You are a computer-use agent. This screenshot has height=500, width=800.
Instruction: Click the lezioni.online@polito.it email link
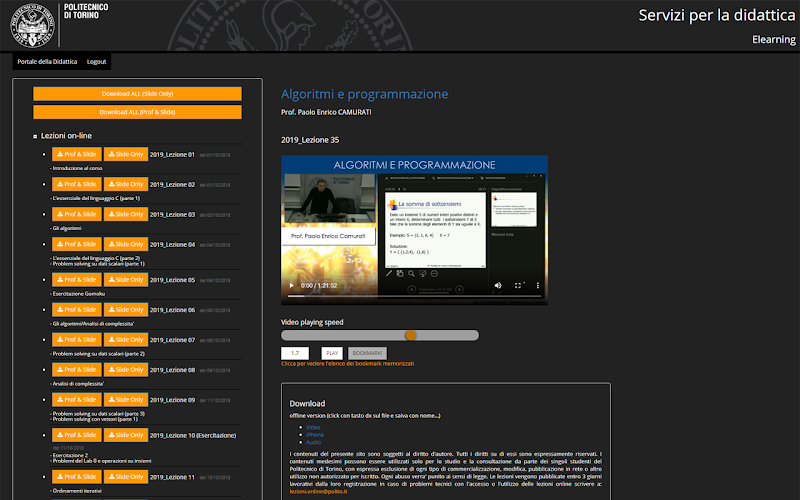pos(318,492)
